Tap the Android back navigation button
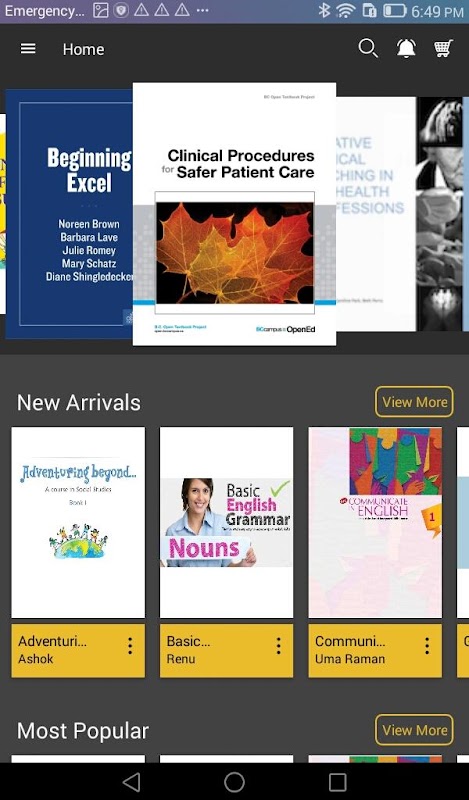This screenshot has width=469, height=800. click(x=132, y=782)
